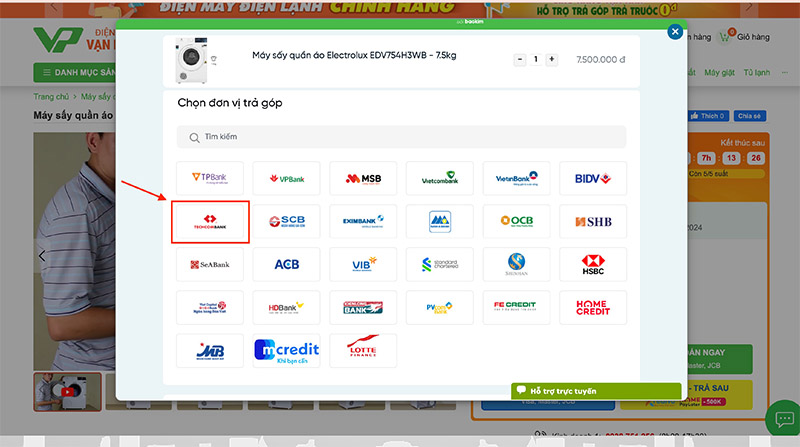Select MSB bank logo

(x=363, y=178)
